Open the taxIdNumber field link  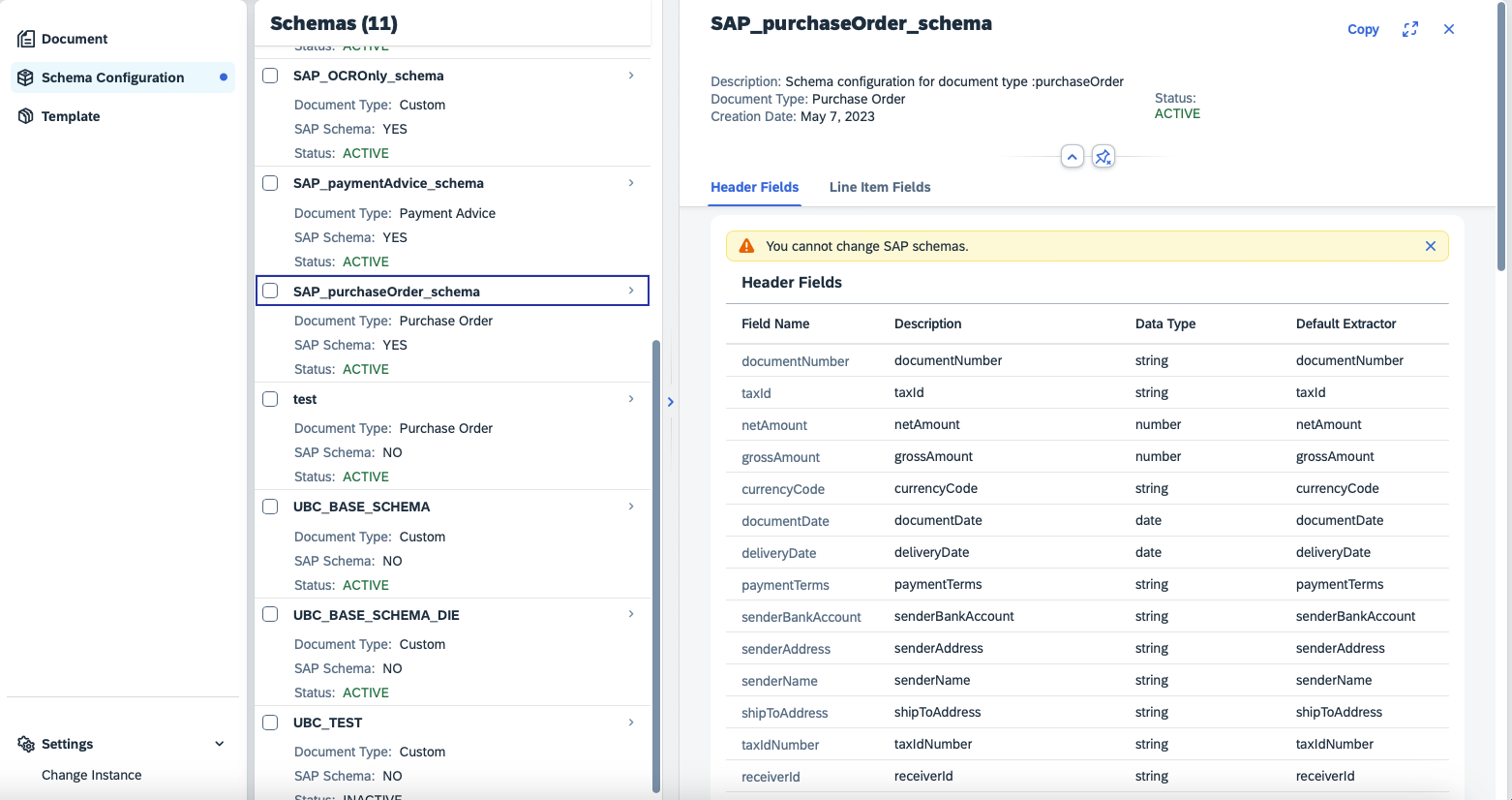pyautogui.click(x=780, y=745)
